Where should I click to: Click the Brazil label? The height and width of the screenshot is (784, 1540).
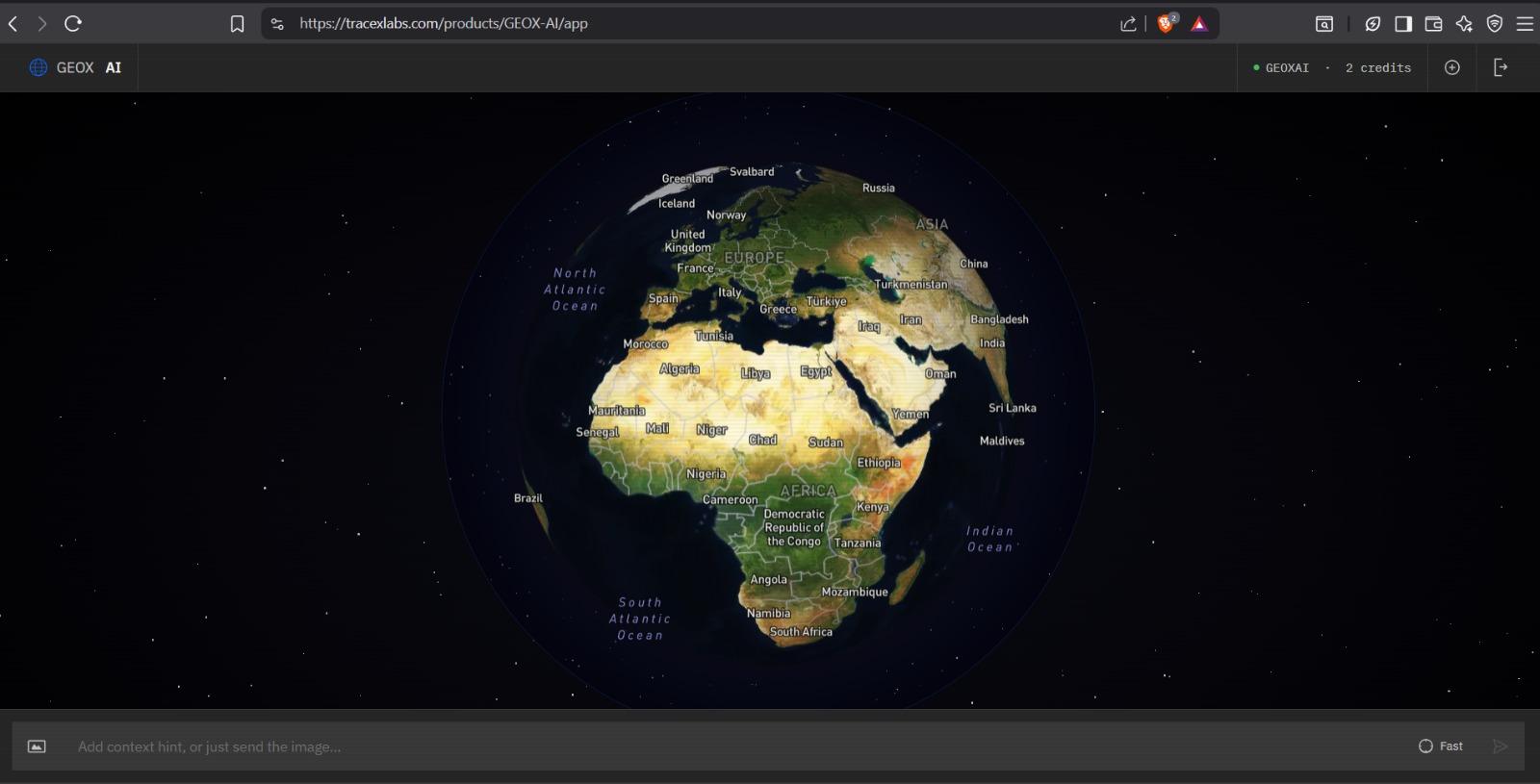pos(528,498)
